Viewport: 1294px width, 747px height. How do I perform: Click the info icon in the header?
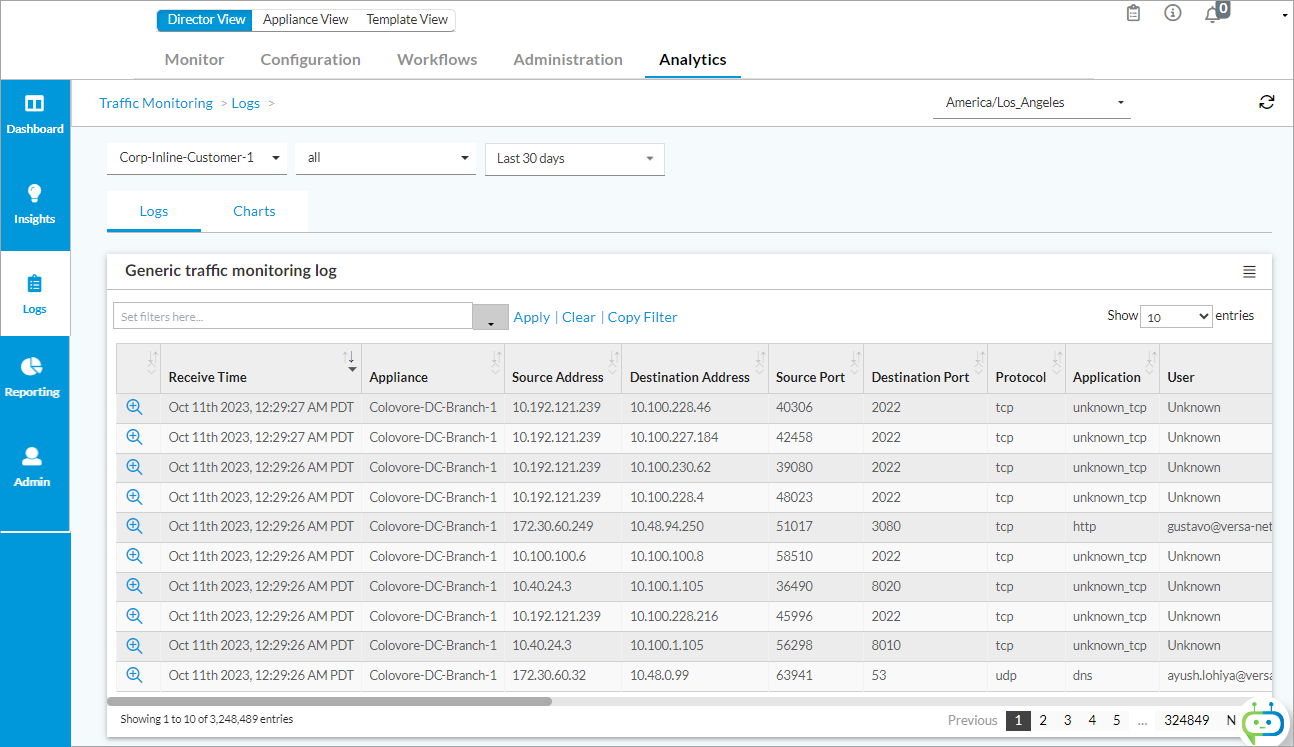click(1172, 14)
